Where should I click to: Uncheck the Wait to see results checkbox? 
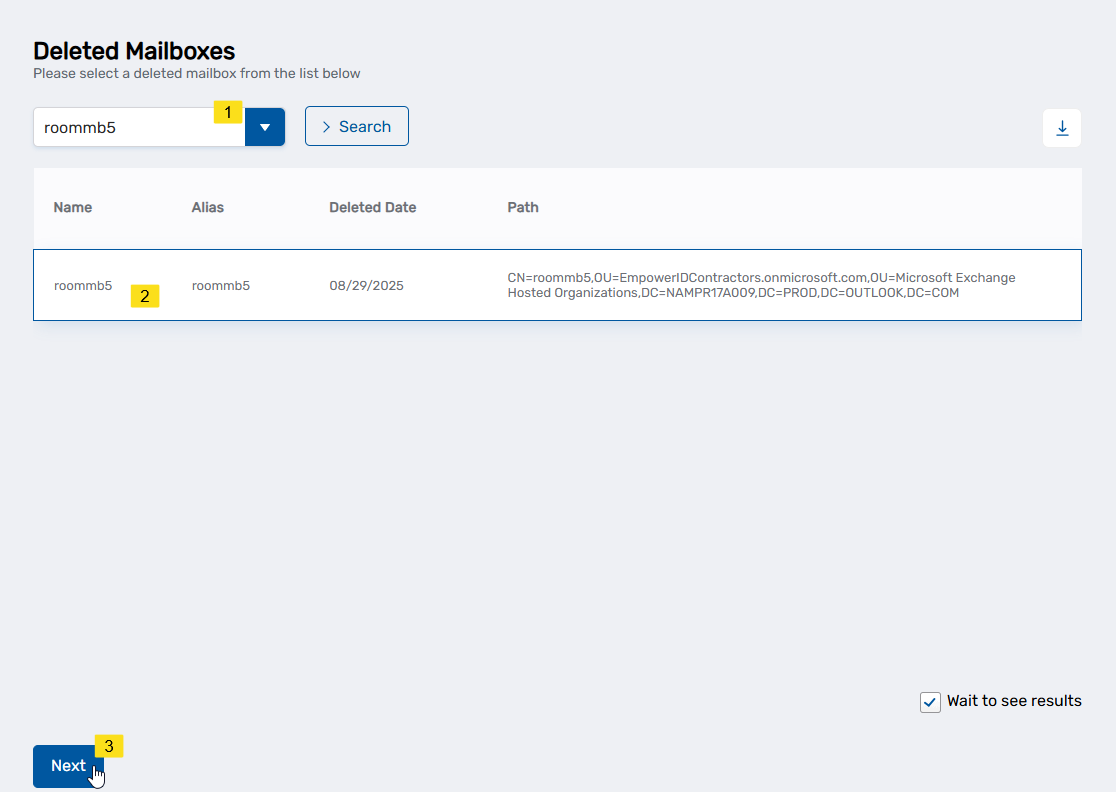930,702
